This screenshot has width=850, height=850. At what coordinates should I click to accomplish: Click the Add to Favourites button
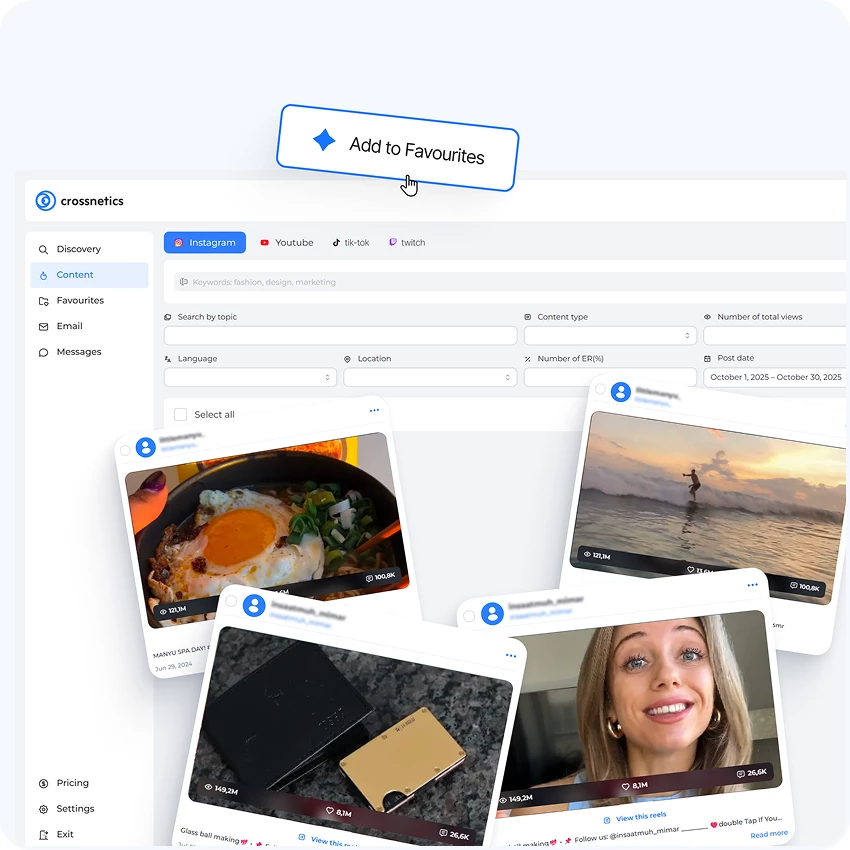tap(398, 147)
